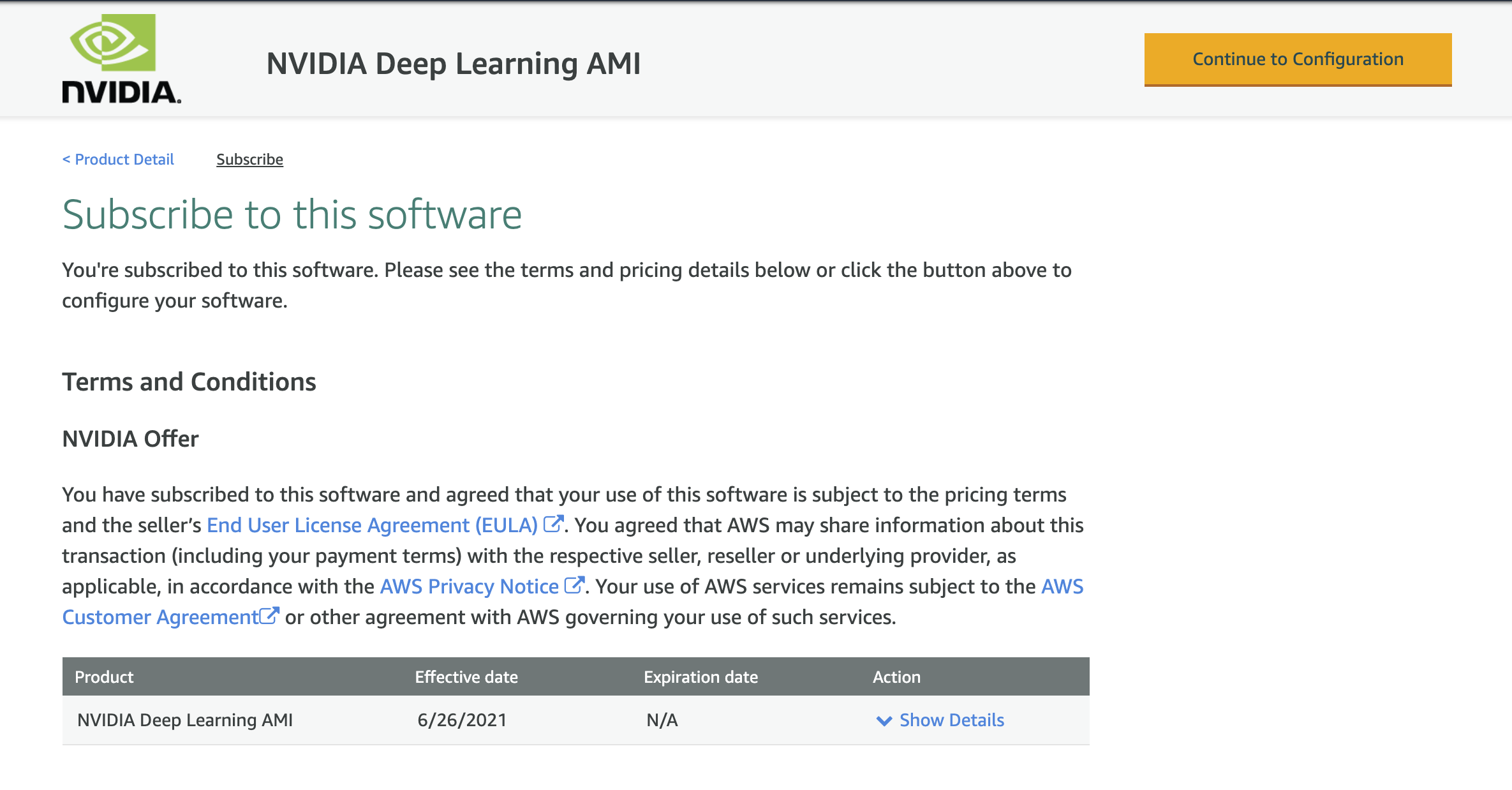
Task: Go back to the Product Detail page
Action: tap(118, 160)
